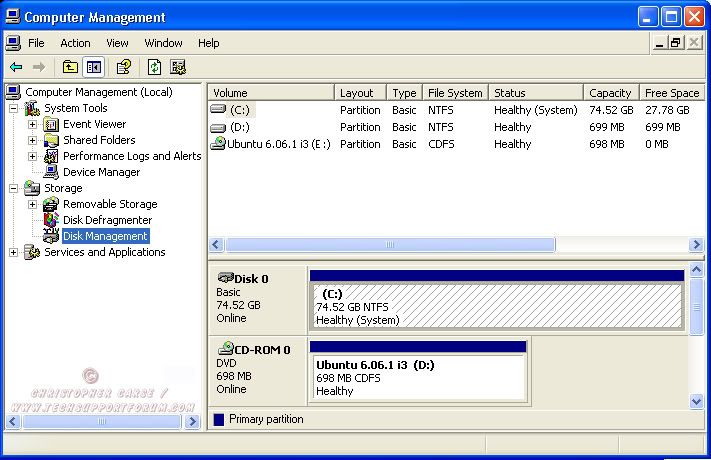
Task: Expand the Removable Storage node
Action: [x=32, y=204]
